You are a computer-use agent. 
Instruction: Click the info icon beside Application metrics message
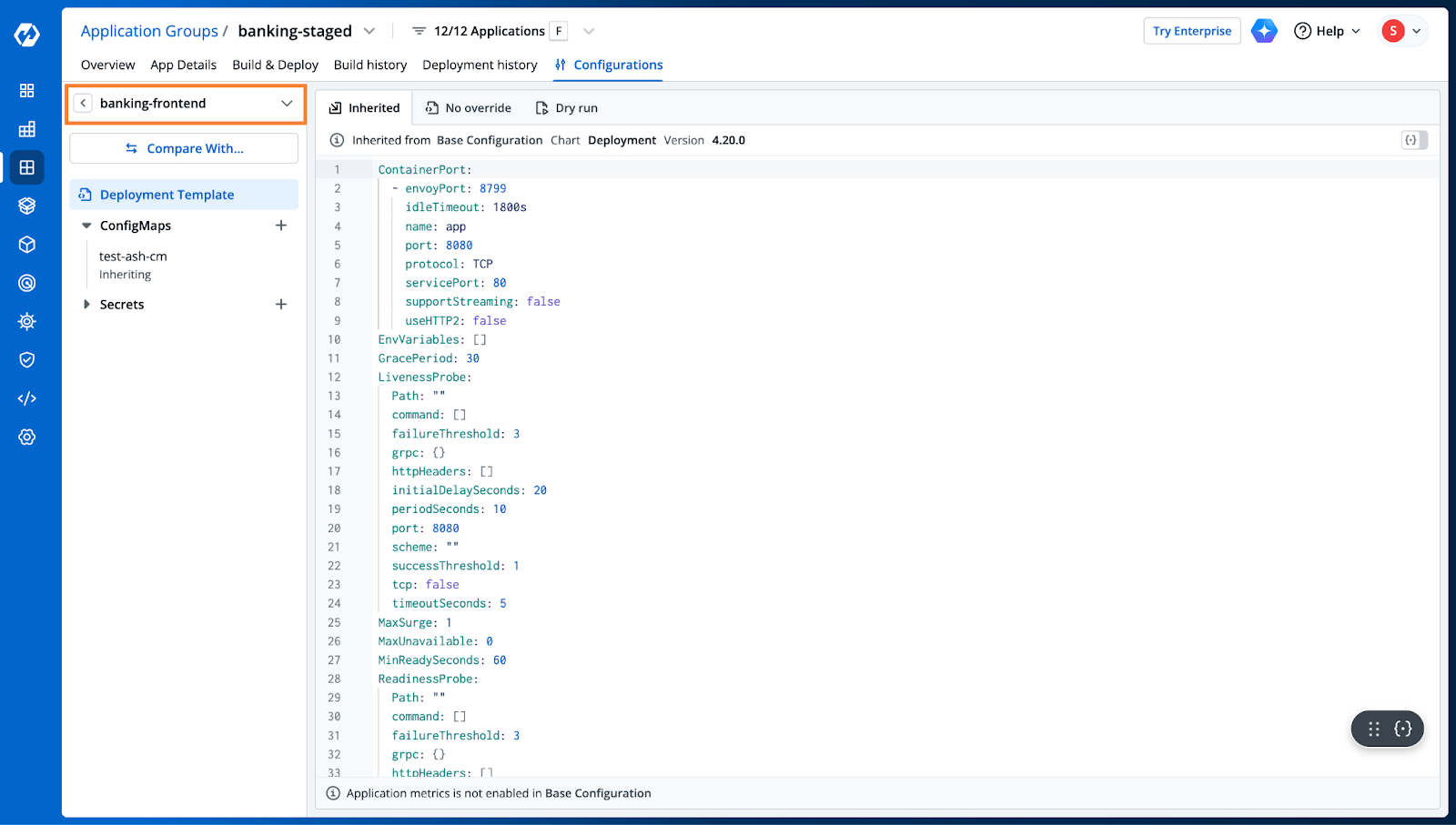[333, 793]
